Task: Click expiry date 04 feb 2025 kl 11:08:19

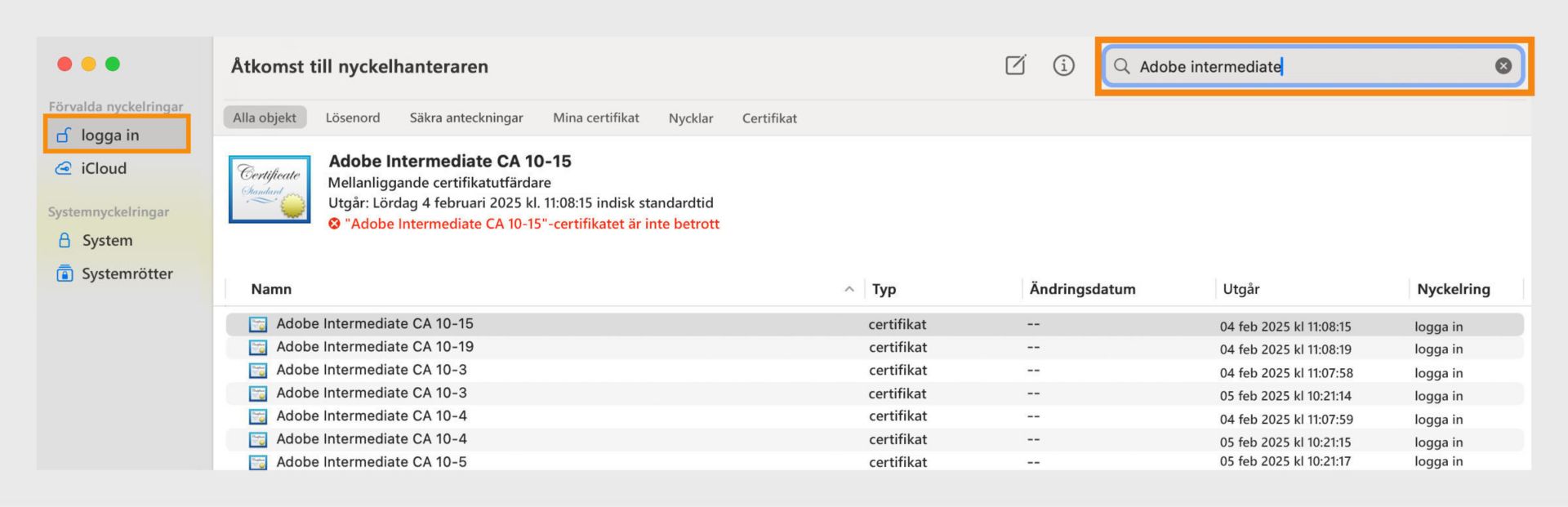Action: coord(1285,349)
